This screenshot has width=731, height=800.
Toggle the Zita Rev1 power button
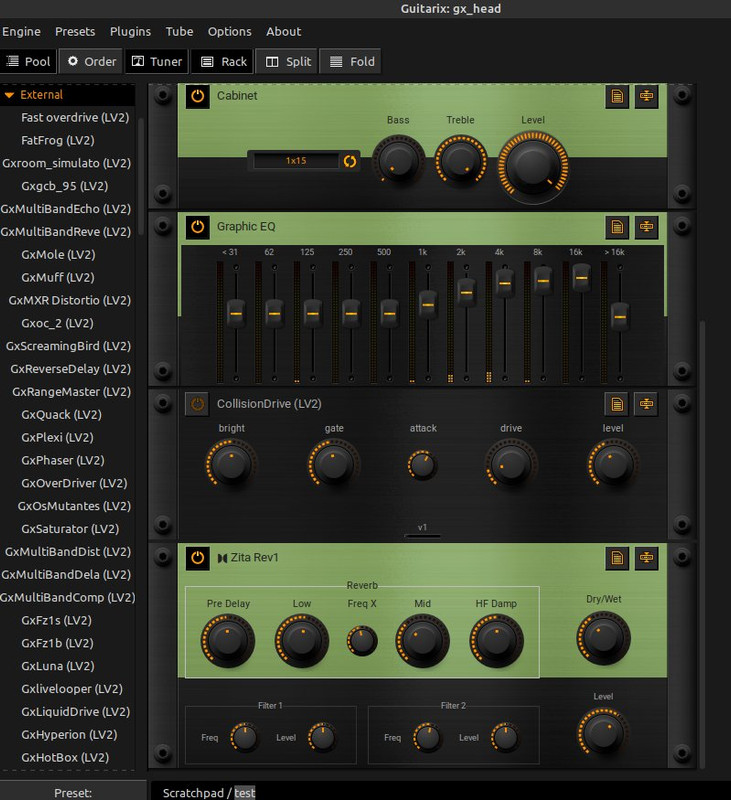point(197,558)
